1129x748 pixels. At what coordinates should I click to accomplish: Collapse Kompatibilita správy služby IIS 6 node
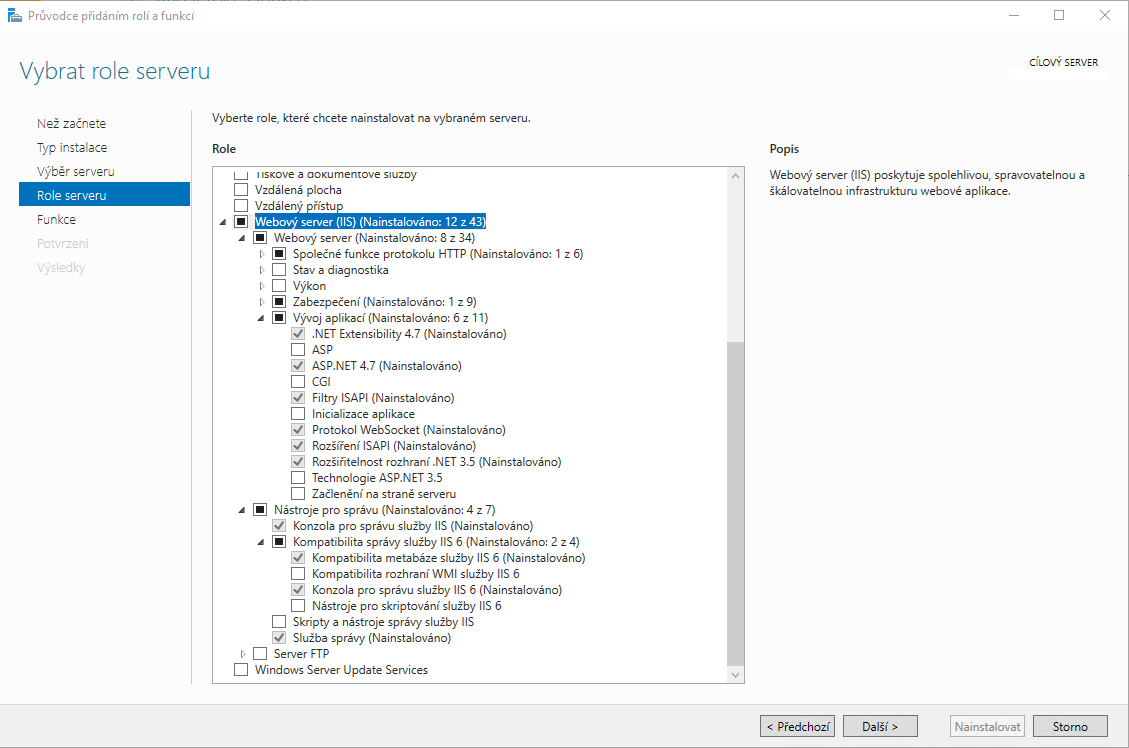(x=261, y=542)
